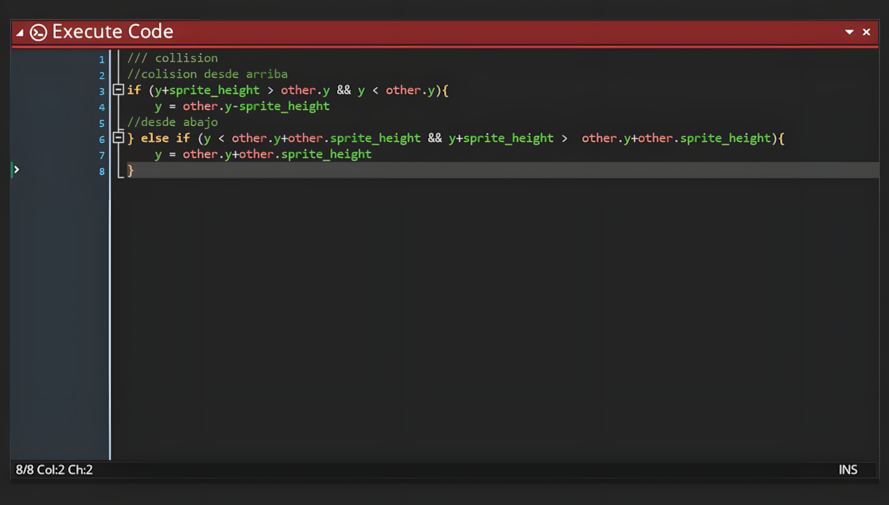Select line number 5 in the gutter
Image resolution: width=889 pixels, height=505 pixels.
pyautogui.click(x=102, y=123)
